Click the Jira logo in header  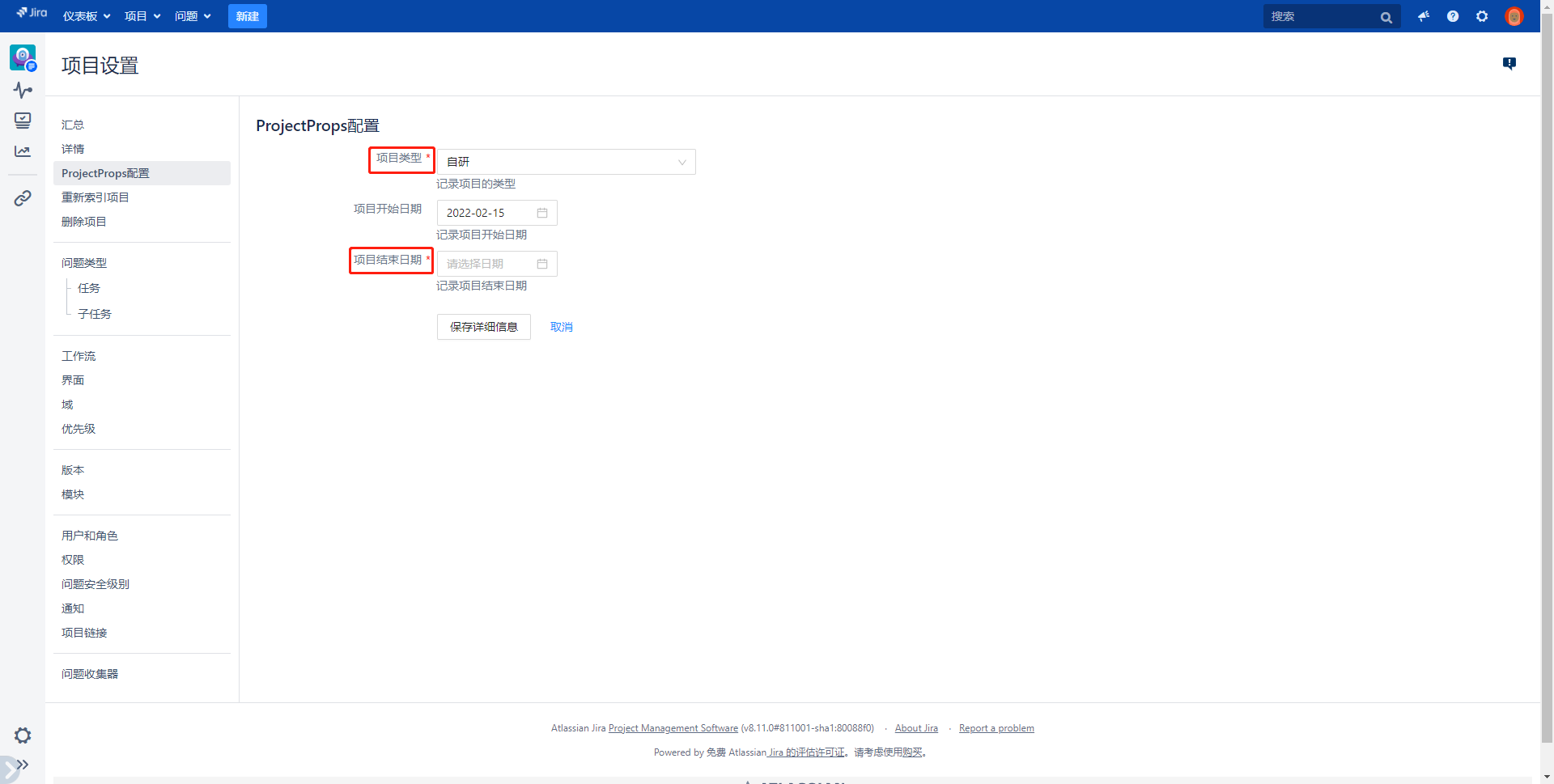[x=32, y=13]
